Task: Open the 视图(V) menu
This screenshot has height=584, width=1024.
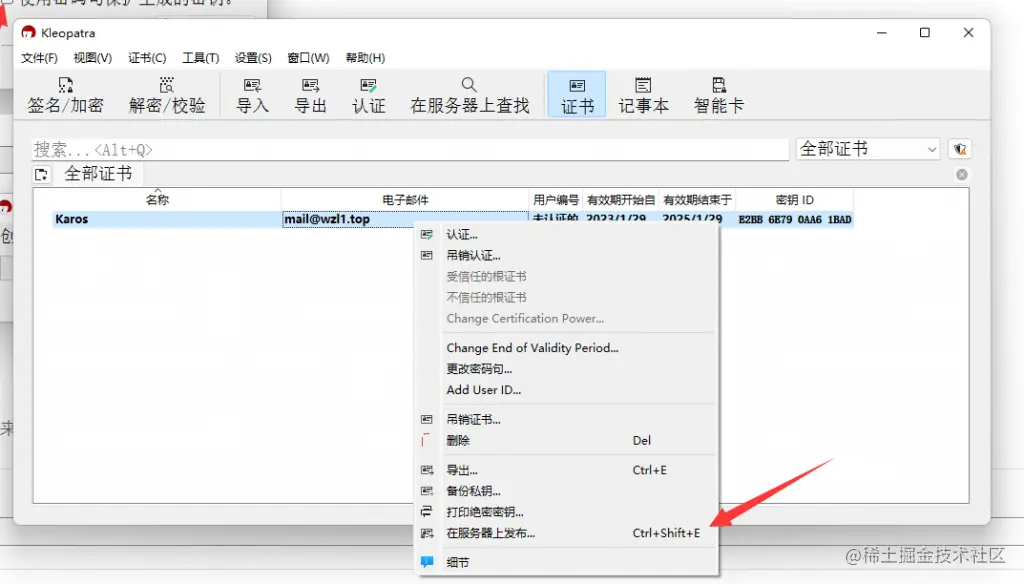Action: coord(93,58)
